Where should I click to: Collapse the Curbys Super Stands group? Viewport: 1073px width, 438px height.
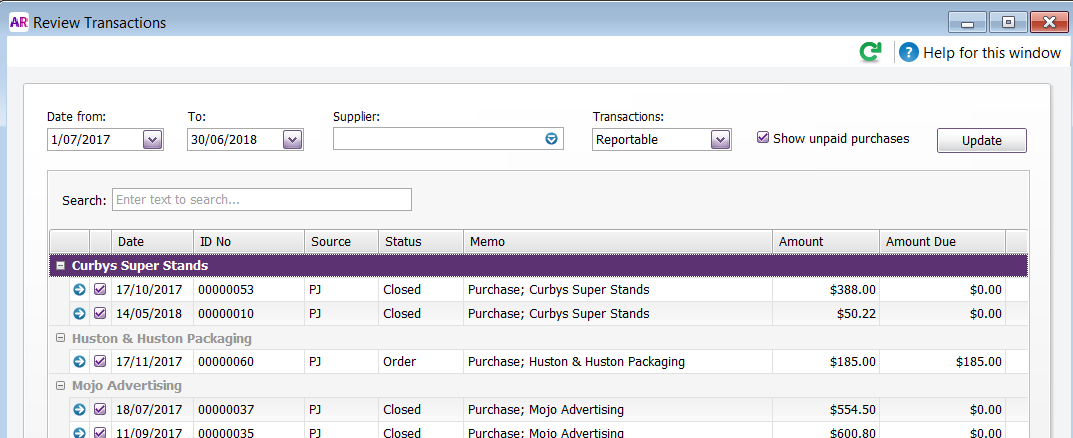(x=60, y=265)
